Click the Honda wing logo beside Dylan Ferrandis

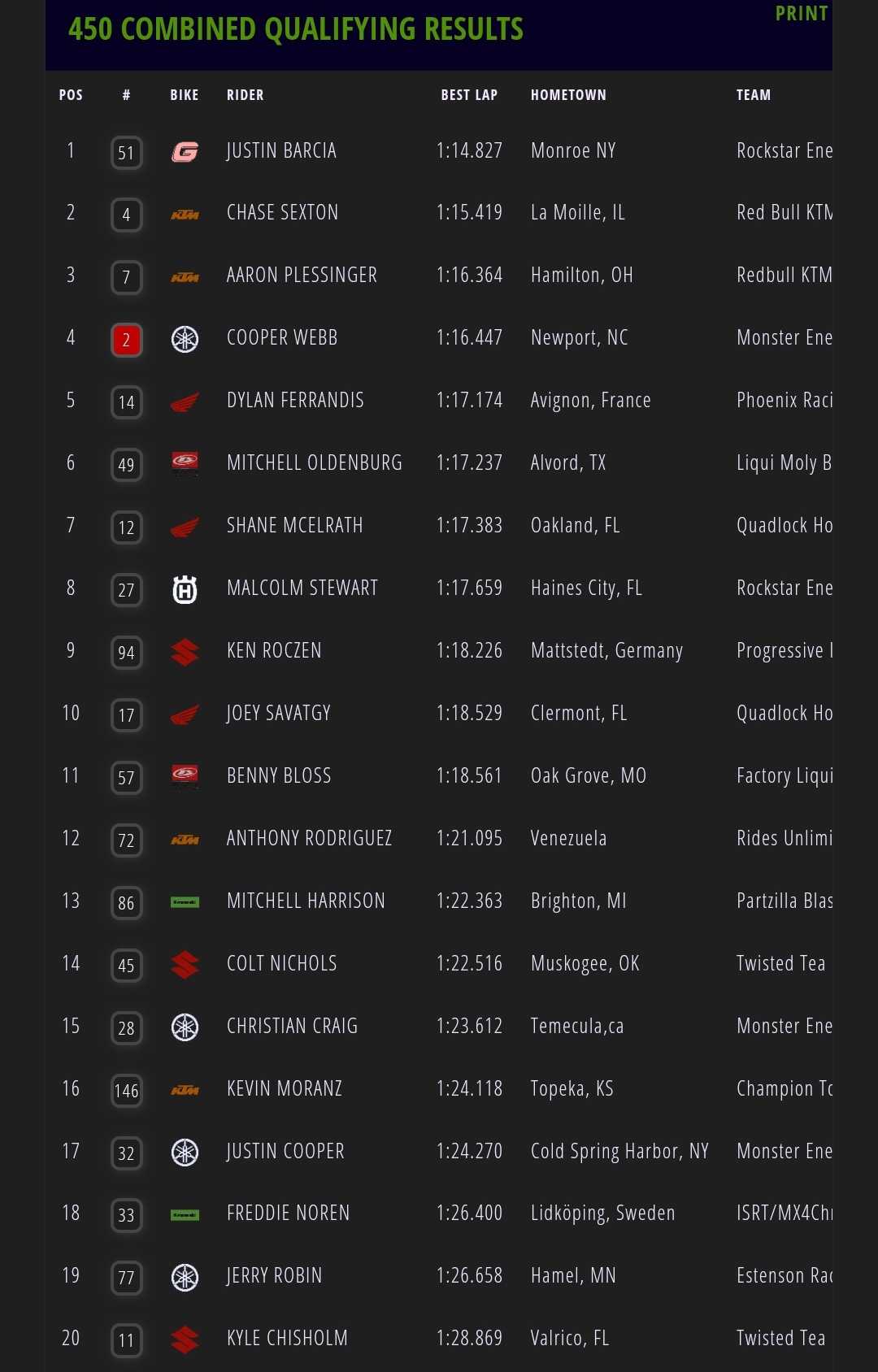[185, 402]
